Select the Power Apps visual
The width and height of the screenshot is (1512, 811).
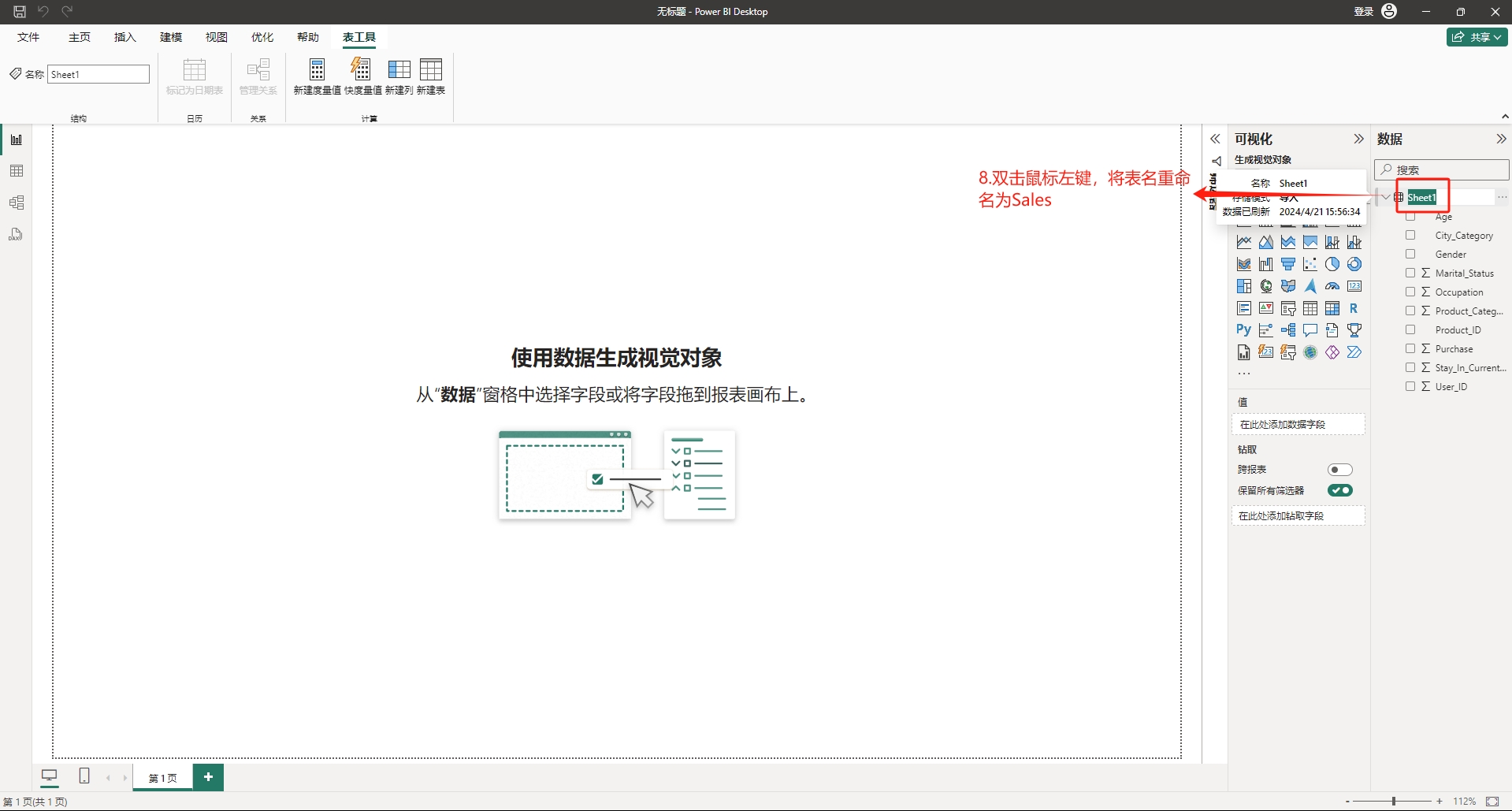[1332, 352]
